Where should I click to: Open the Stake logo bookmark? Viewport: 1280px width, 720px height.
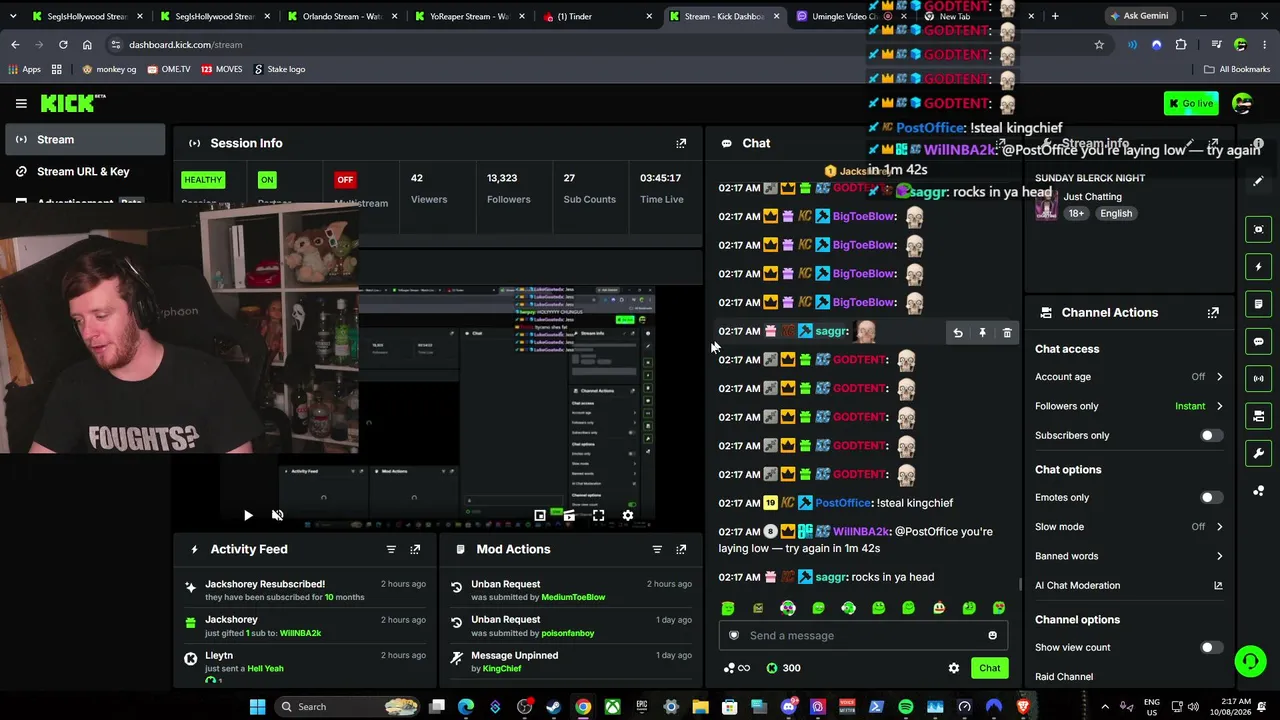[279, 69]
